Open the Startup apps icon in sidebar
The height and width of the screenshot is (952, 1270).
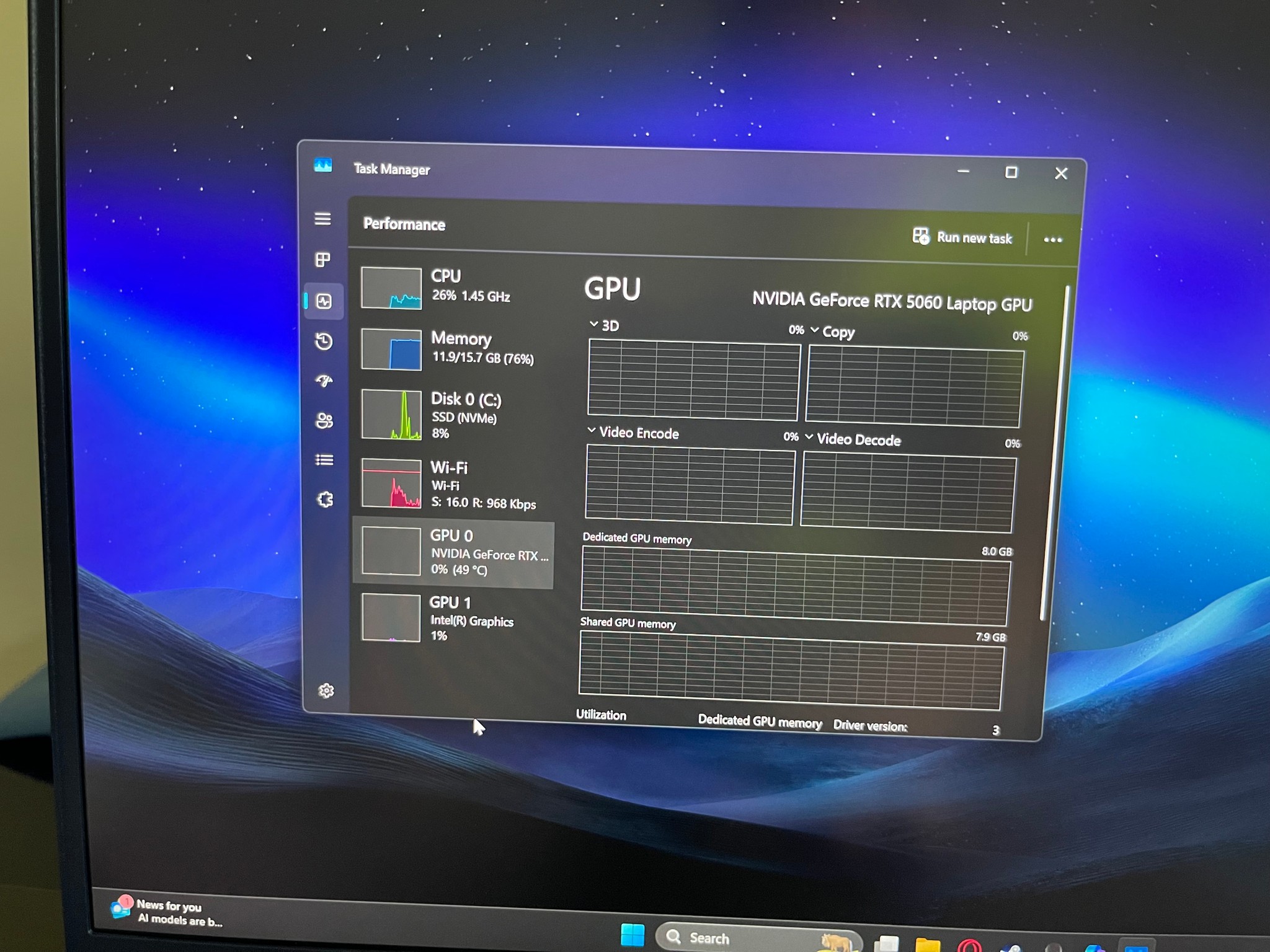[x=324, y=381]
